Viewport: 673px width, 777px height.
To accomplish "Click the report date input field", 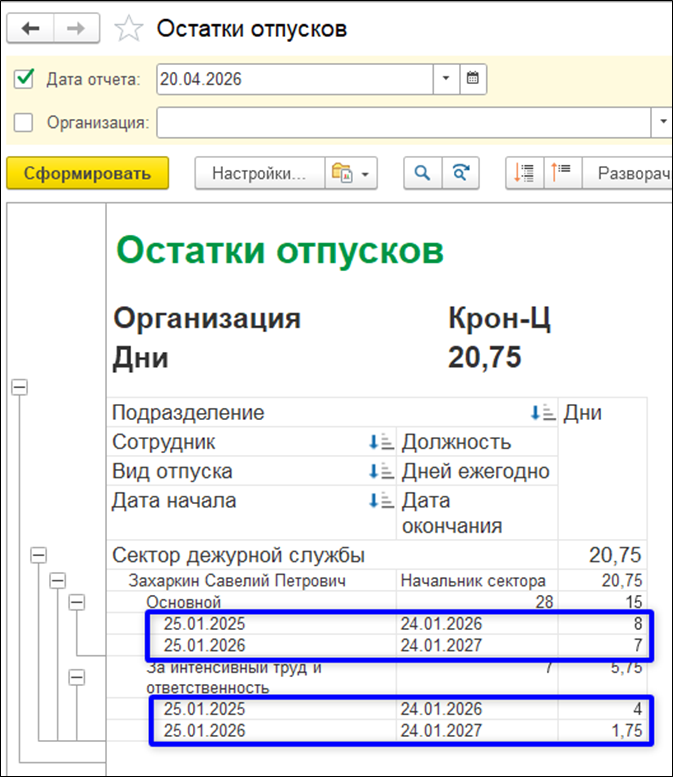I will tap(295, 79).
